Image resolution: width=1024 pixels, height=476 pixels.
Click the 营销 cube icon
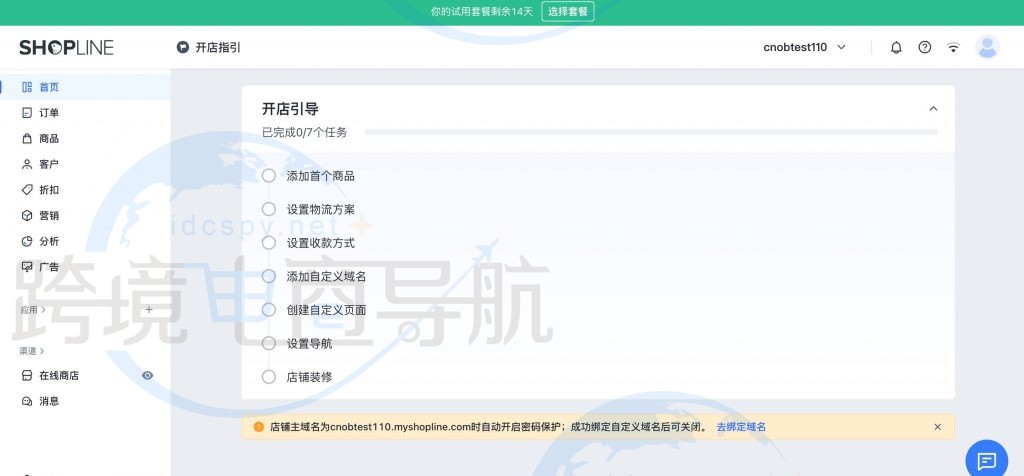click(27, 215)
